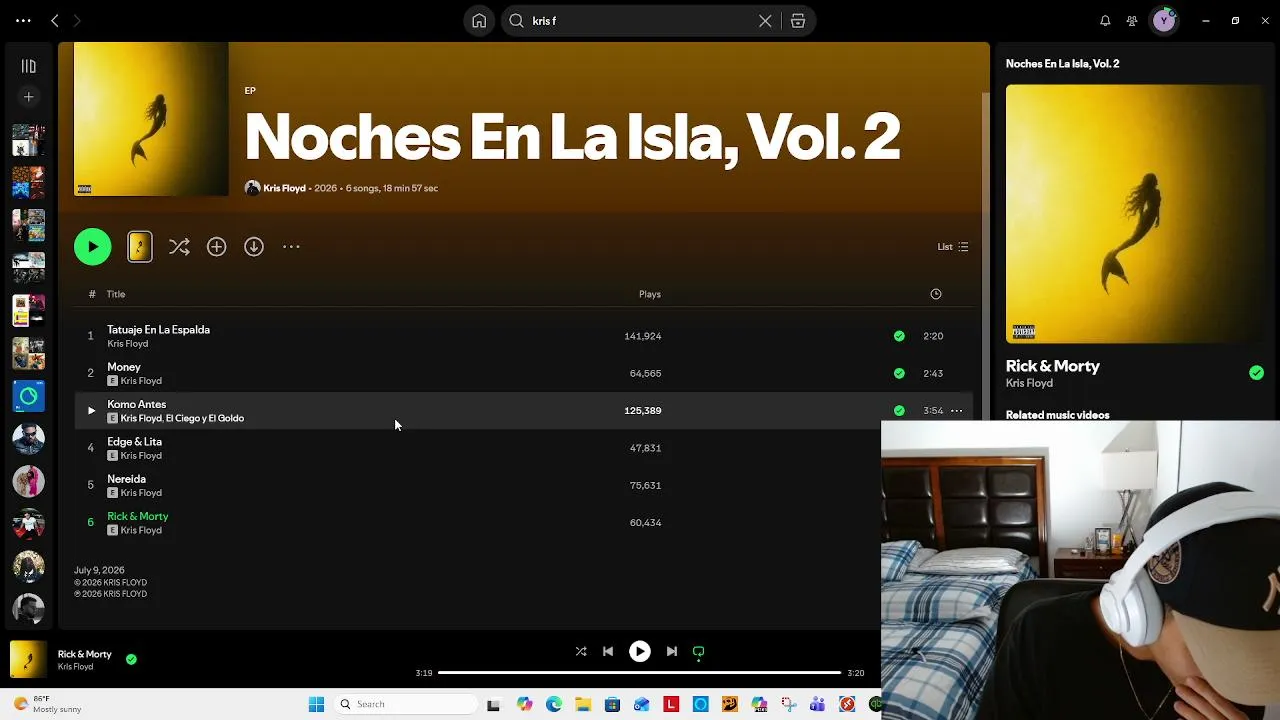Select the track Nereida
The image size is (1280, 720).
126,479
